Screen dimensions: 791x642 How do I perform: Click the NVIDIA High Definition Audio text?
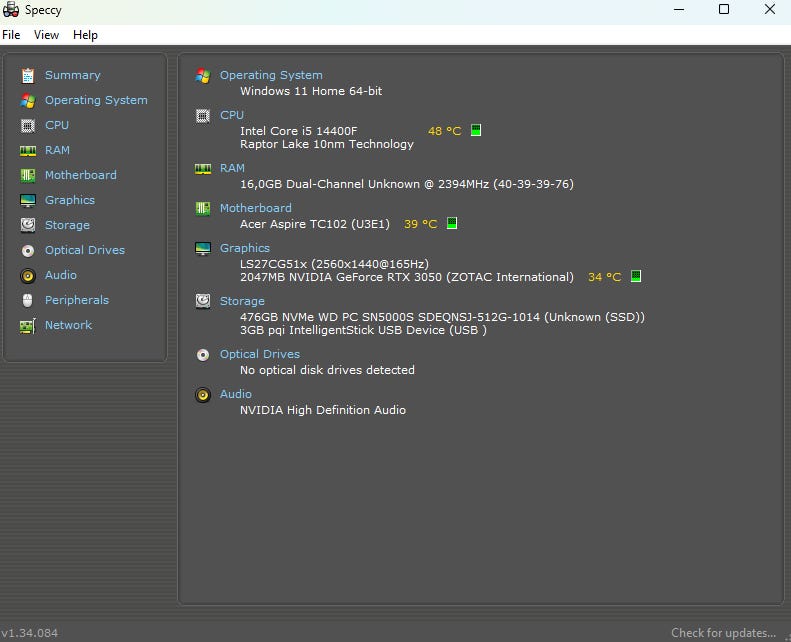click(x=323, y=410)
